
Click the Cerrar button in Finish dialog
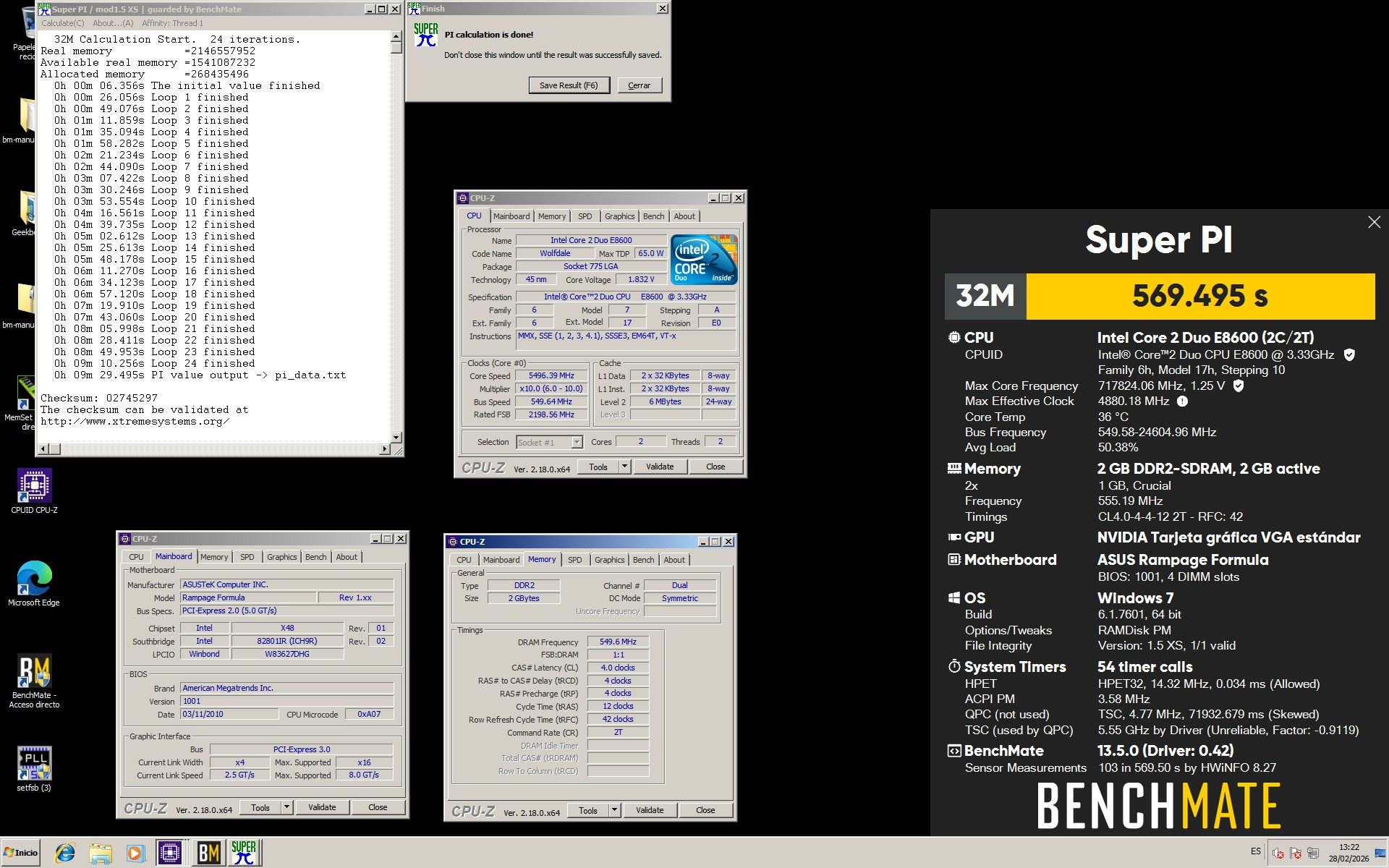[639, 85]
